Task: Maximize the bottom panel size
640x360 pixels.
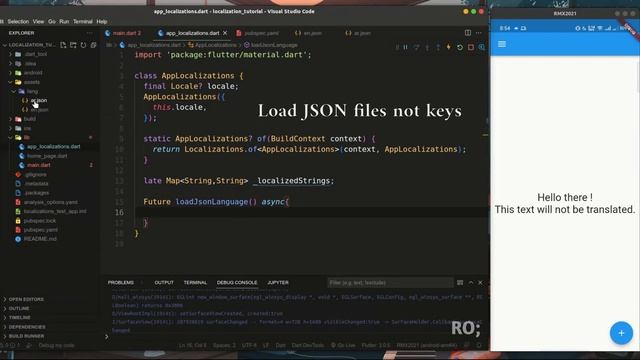Action: coord(471,282)
